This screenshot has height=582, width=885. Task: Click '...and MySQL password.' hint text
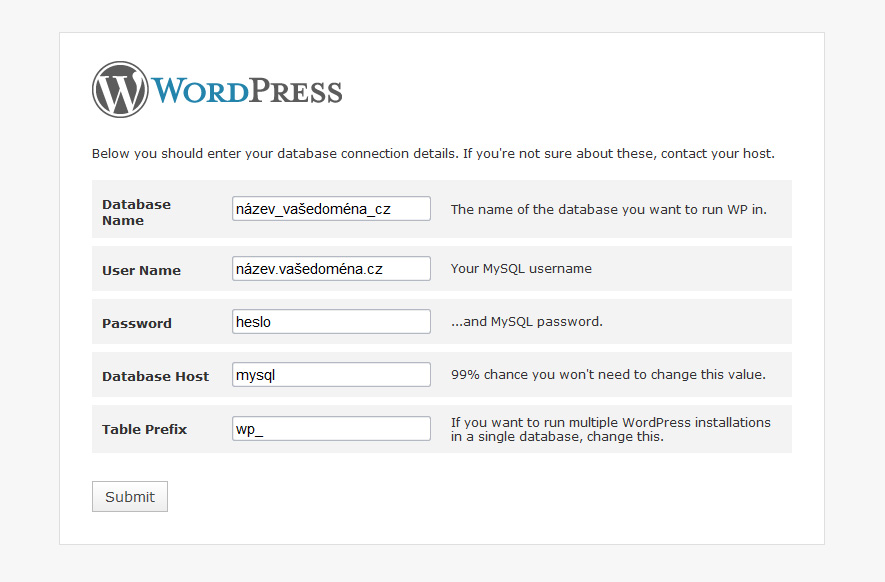coord(527,322)
